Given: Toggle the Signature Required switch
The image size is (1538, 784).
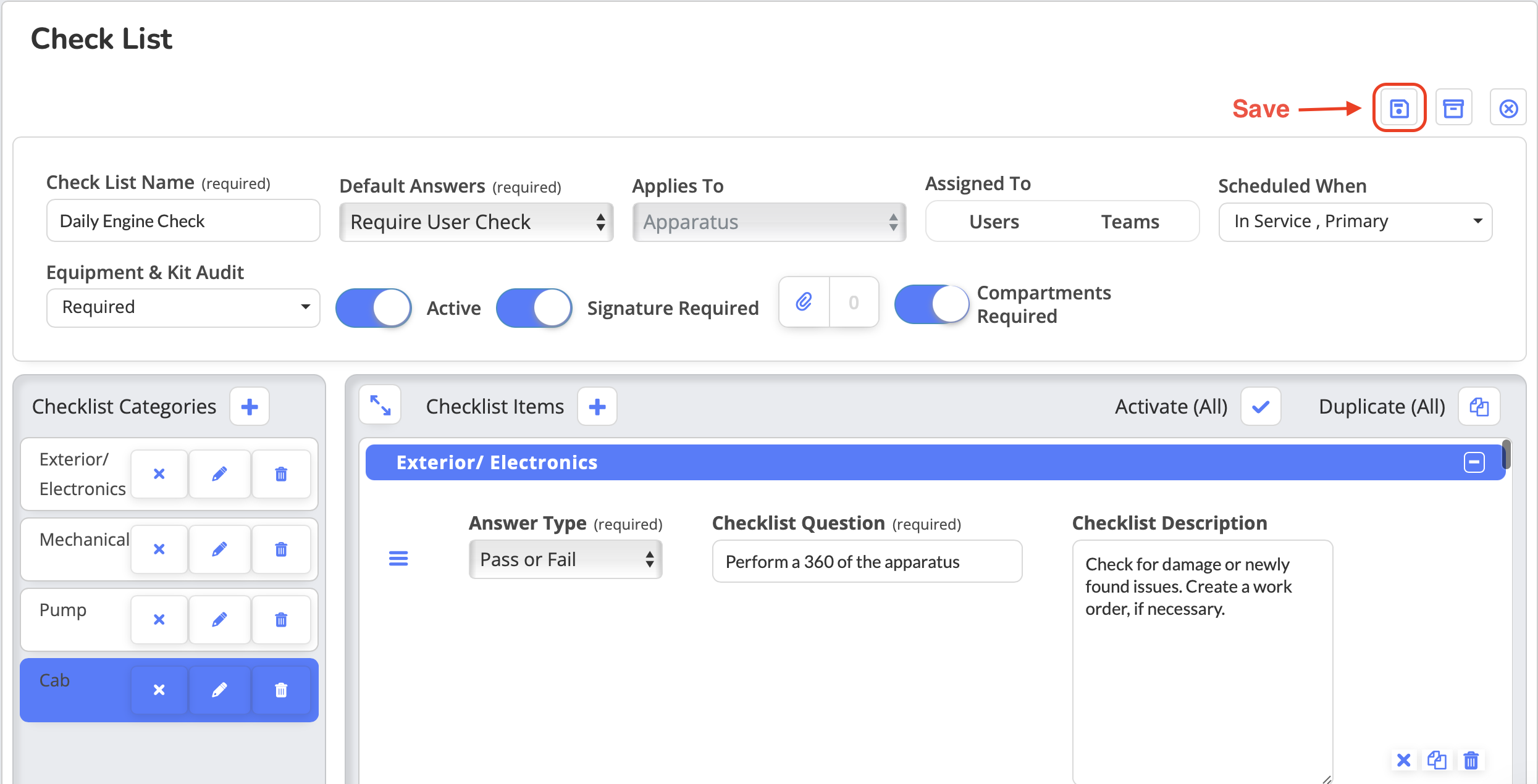Looking at the screenshot, I should 534,307.
